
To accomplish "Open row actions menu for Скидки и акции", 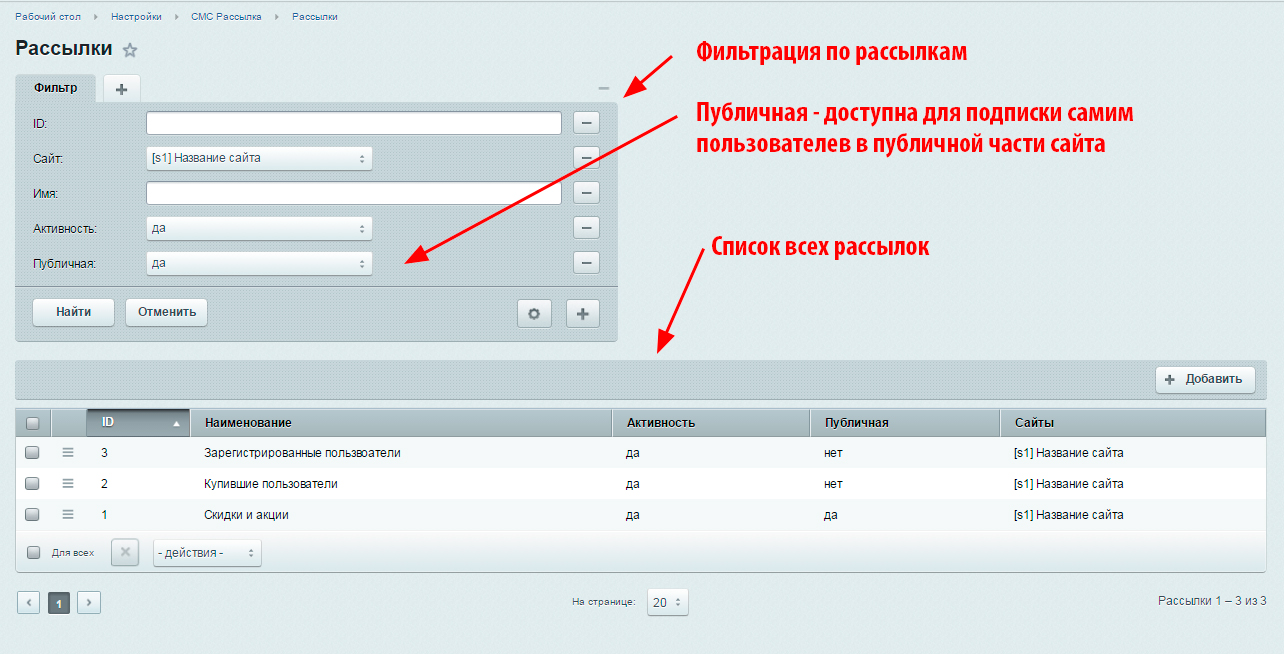I will pos(68,515).
